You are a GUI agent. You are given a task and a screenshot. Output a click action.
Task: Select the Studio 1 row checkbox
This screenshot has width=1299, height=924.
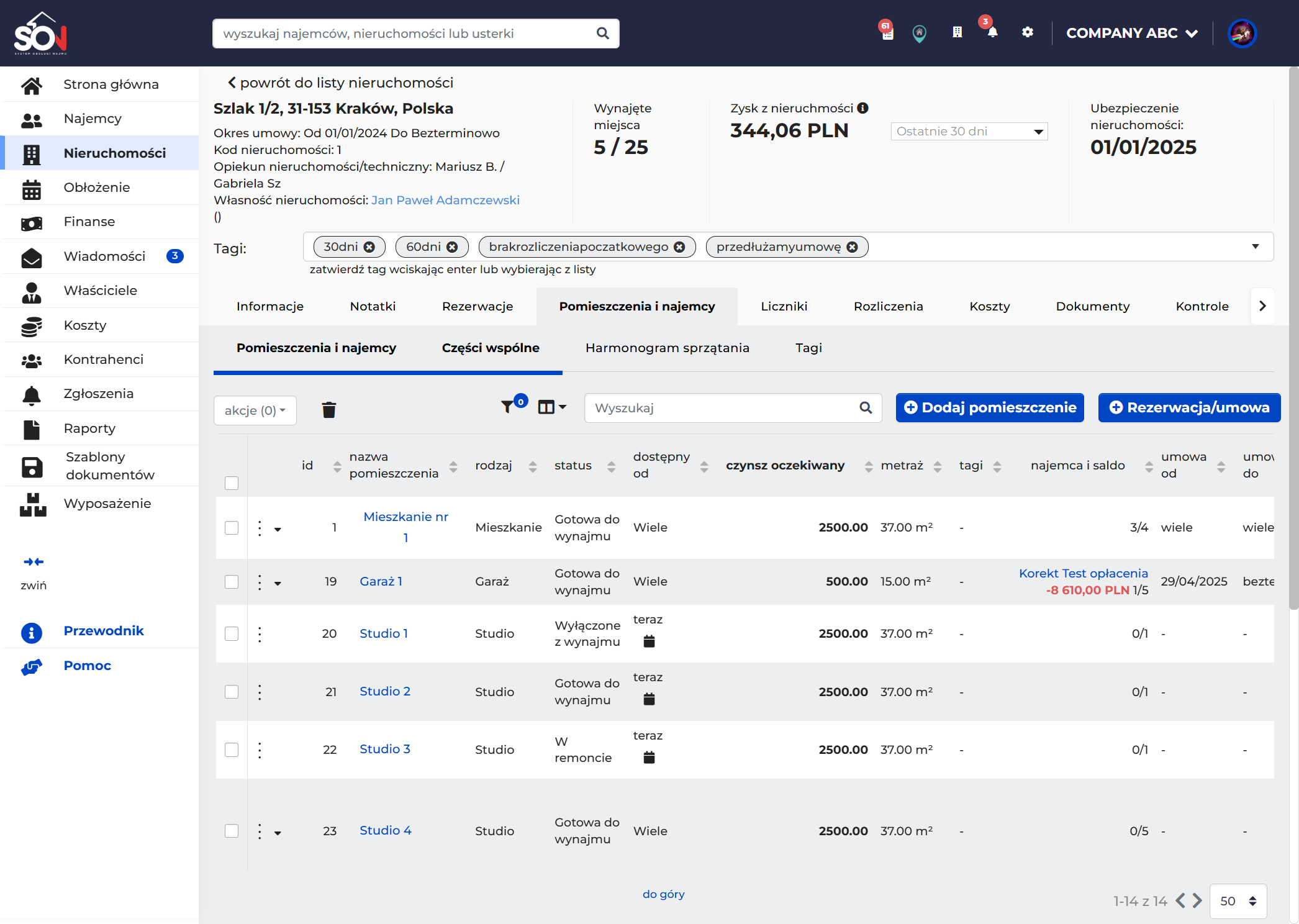pyautogui.click(x=232, y=633)
